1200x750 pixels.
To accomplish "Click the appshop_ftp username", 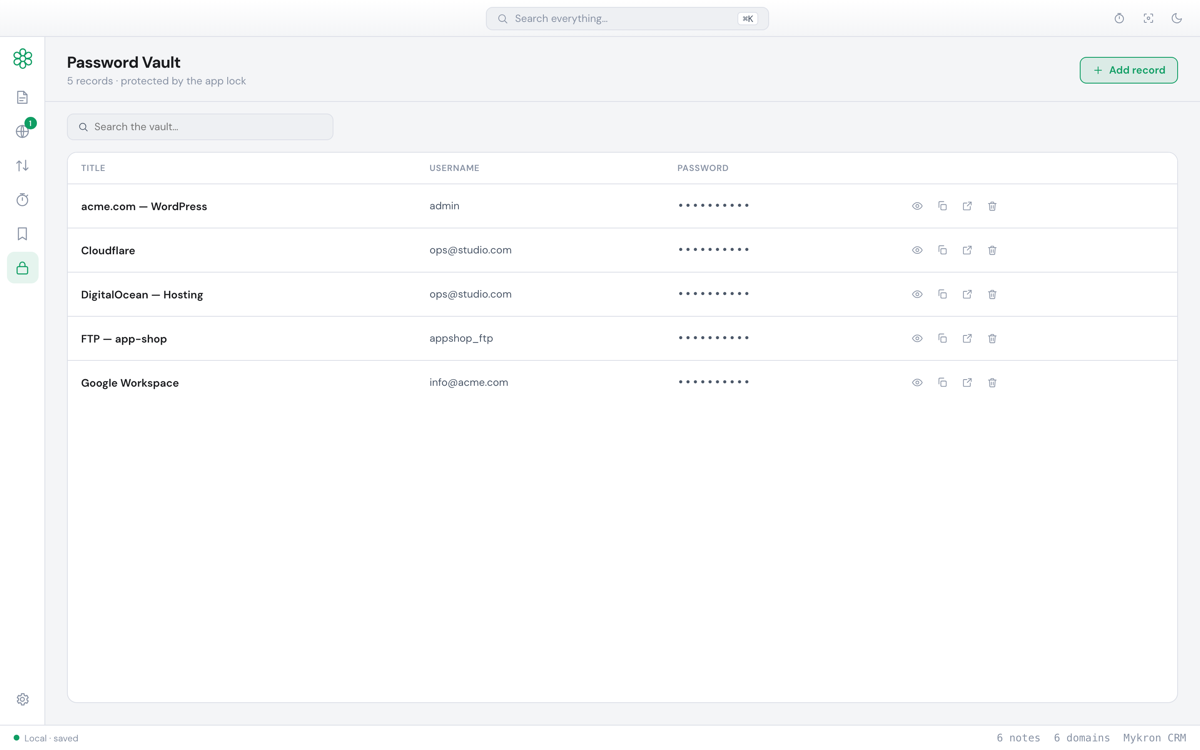I will (x=461, y=338).
